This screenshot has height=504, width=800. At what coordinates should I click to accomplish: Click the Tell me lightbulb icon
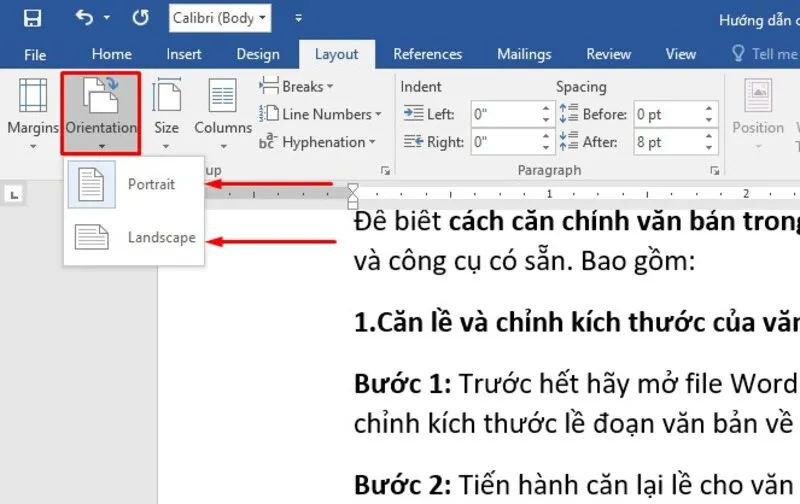[x=738, y=53]
